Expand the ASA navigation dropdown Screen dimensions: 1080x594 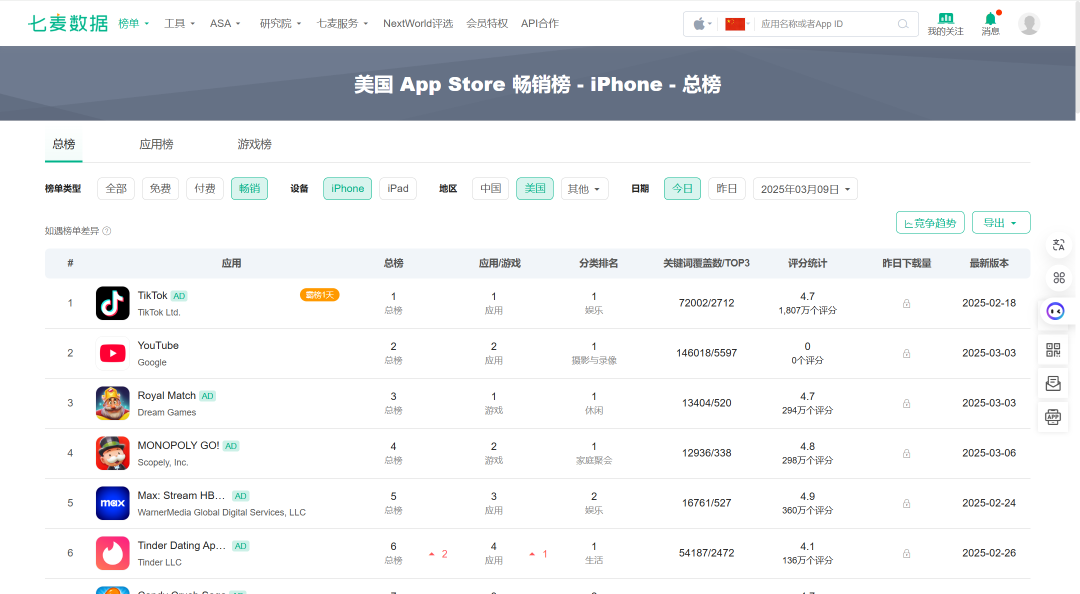225,23
